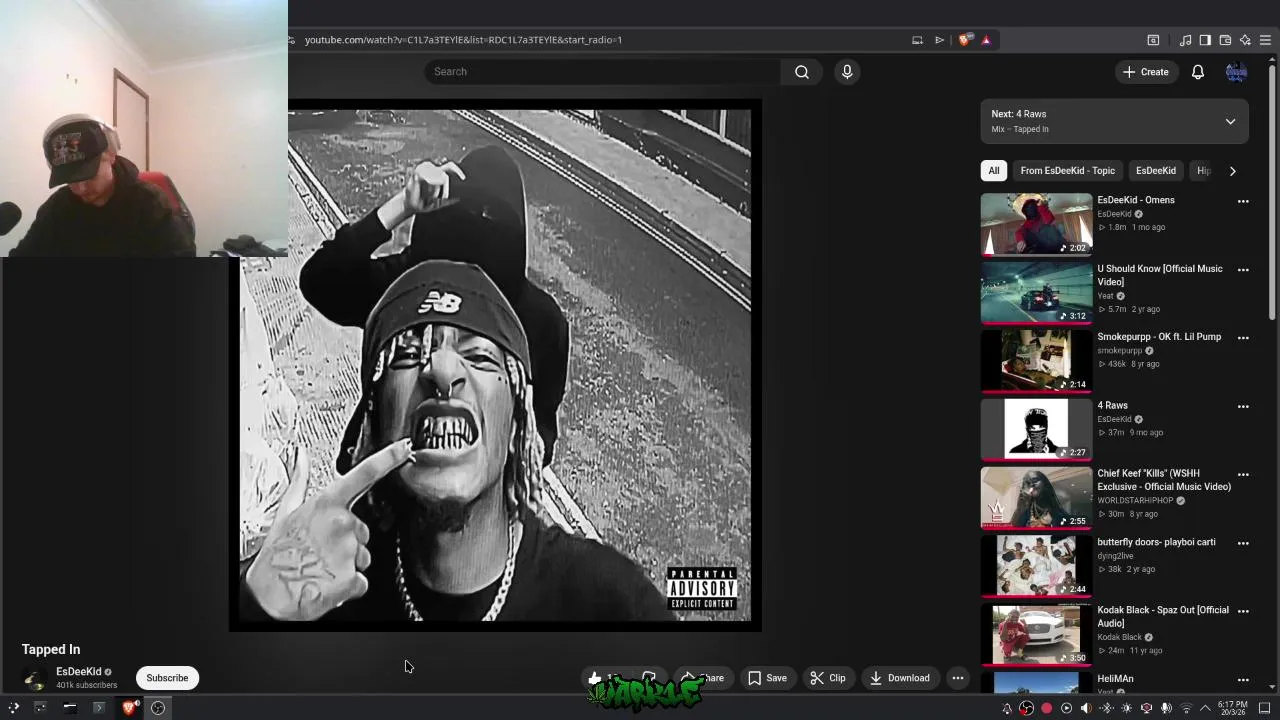The image size is (1280, 720).
Task: Click the send-tab arrow icon in address bar
Action: pyautogui.click(x=939, y=40)
